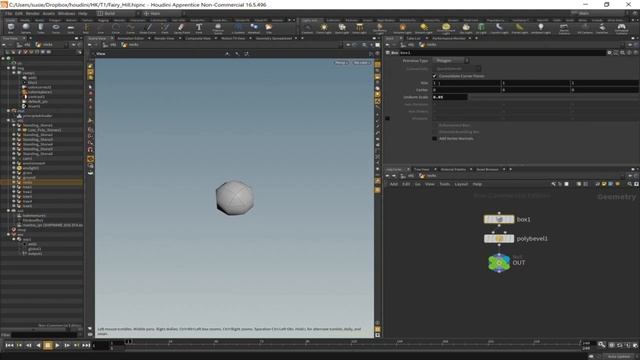Select the Sphere shelf tool
This screenshot has height=360, width=640.
26,29
